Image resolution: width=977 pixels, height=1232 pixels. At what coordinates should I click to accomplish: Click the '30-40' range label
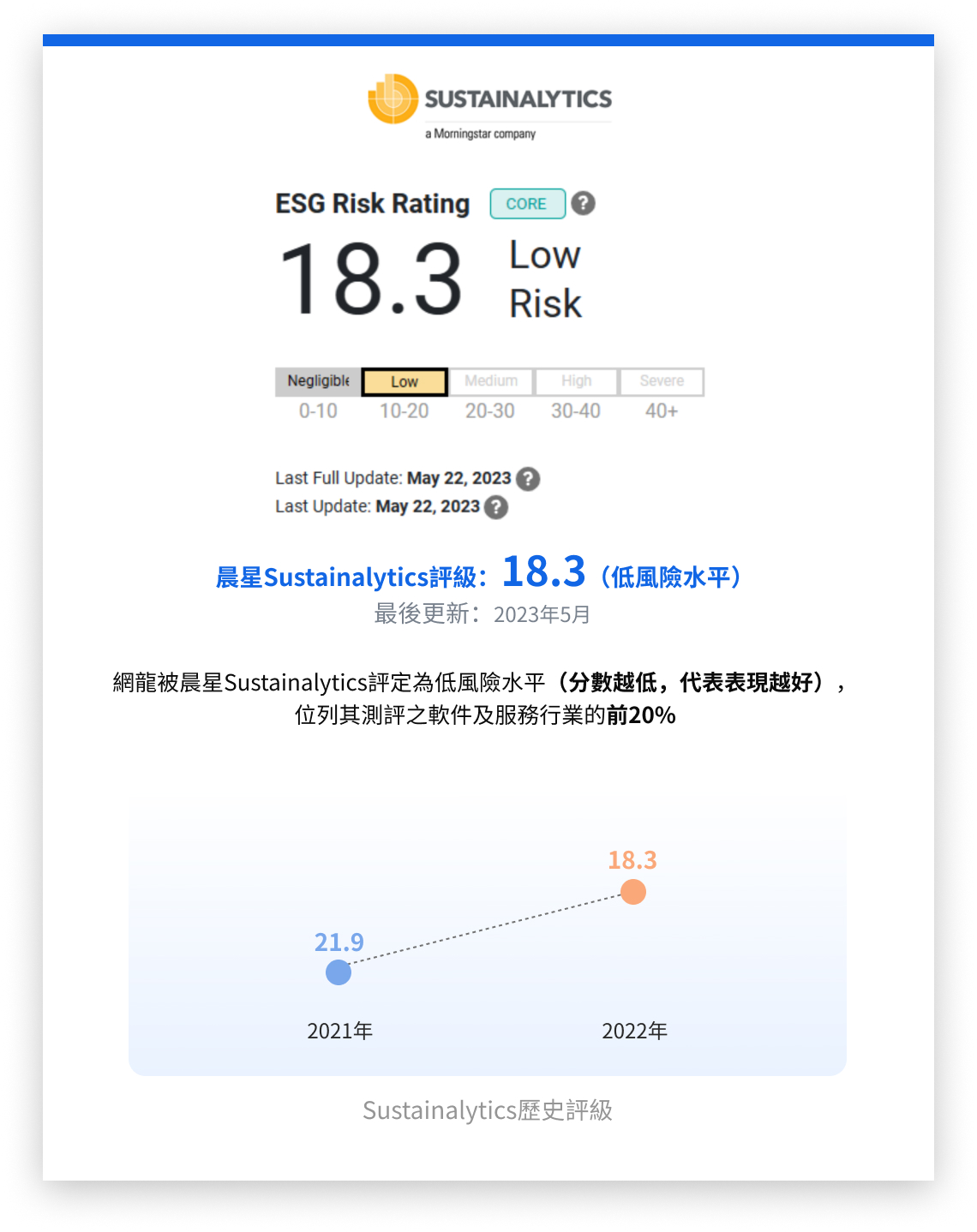[x=576, y=411]
